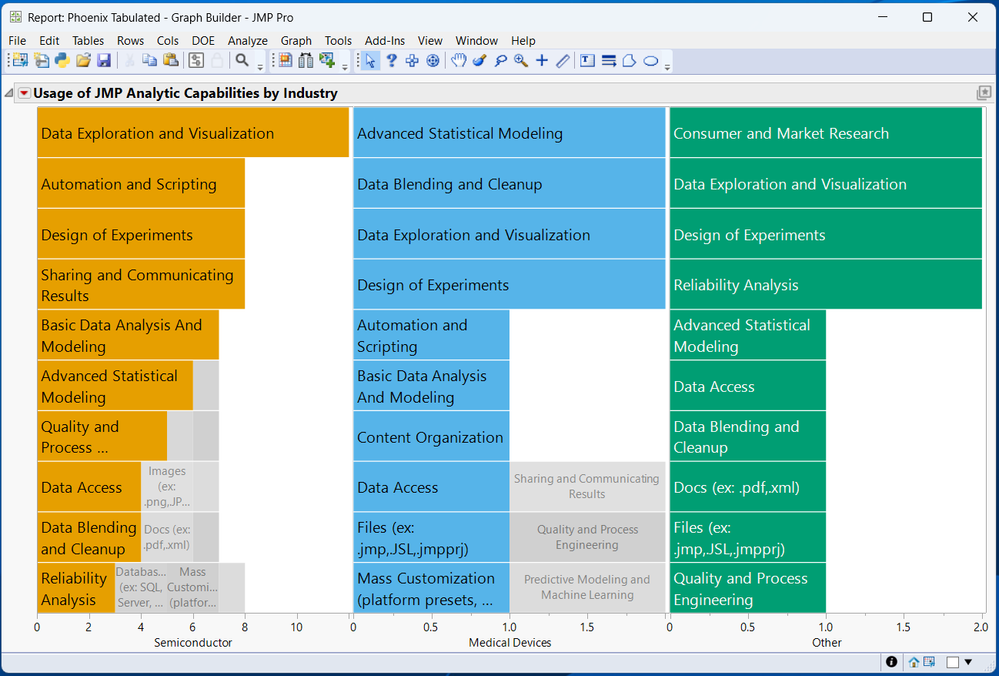Click orange Automation and Scripting bar
This screenshot has width=999, height=676.
coord(141,183)
